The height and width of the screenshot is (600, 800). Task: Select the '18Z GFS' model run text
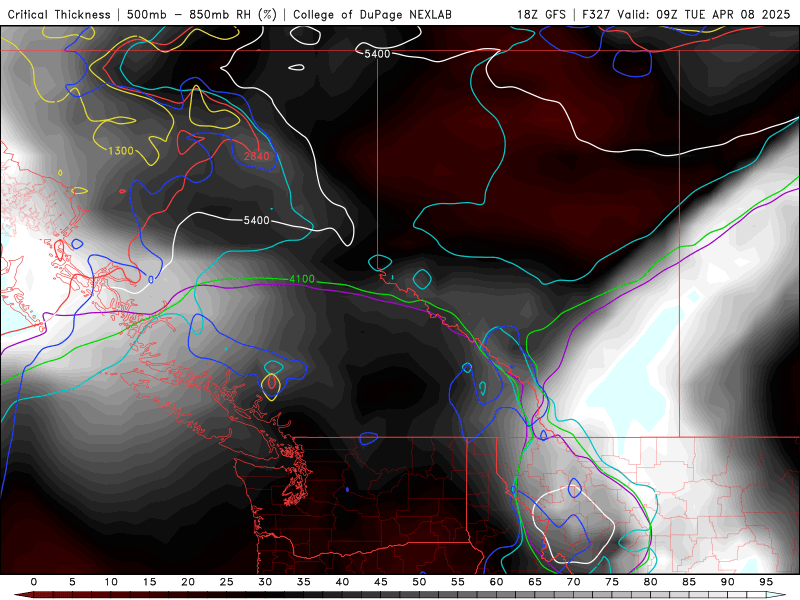click(541, 14)
